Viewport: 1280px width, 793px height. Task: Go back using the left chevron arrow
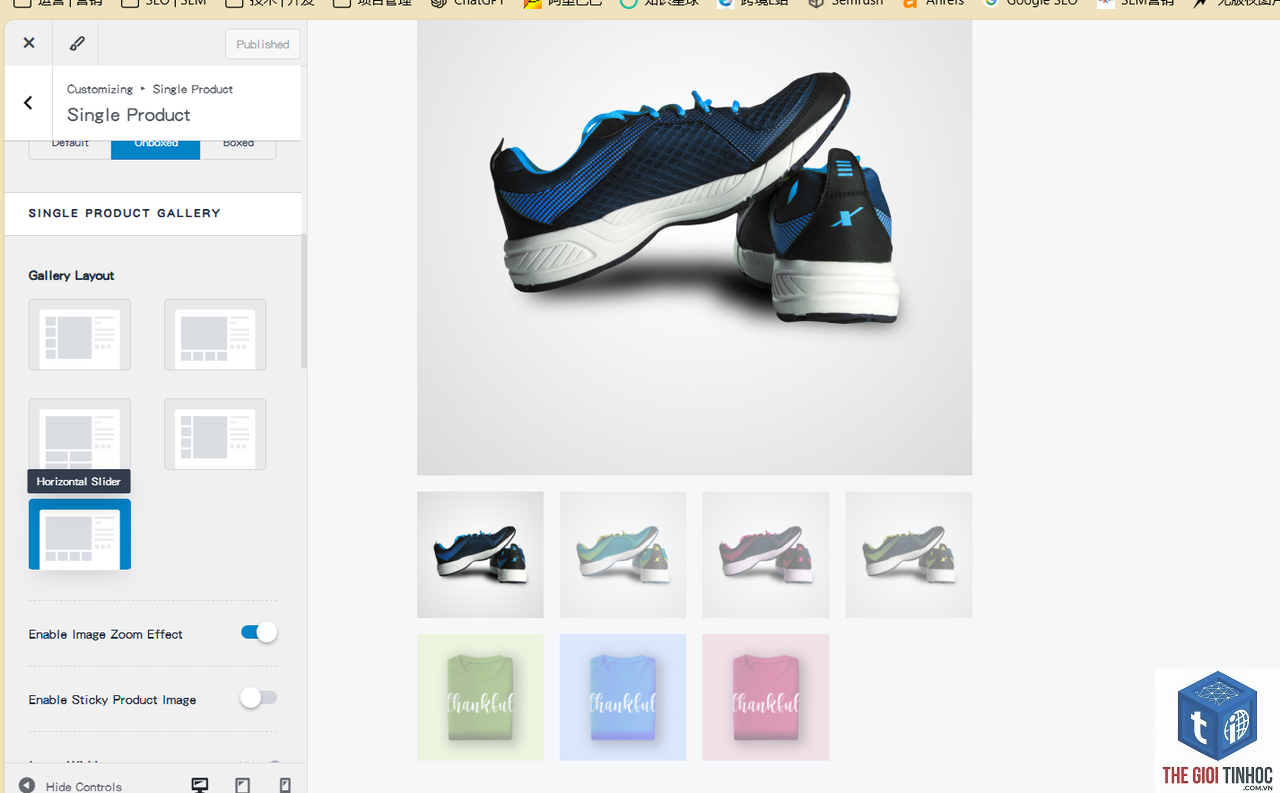click(x=28, y=103)
